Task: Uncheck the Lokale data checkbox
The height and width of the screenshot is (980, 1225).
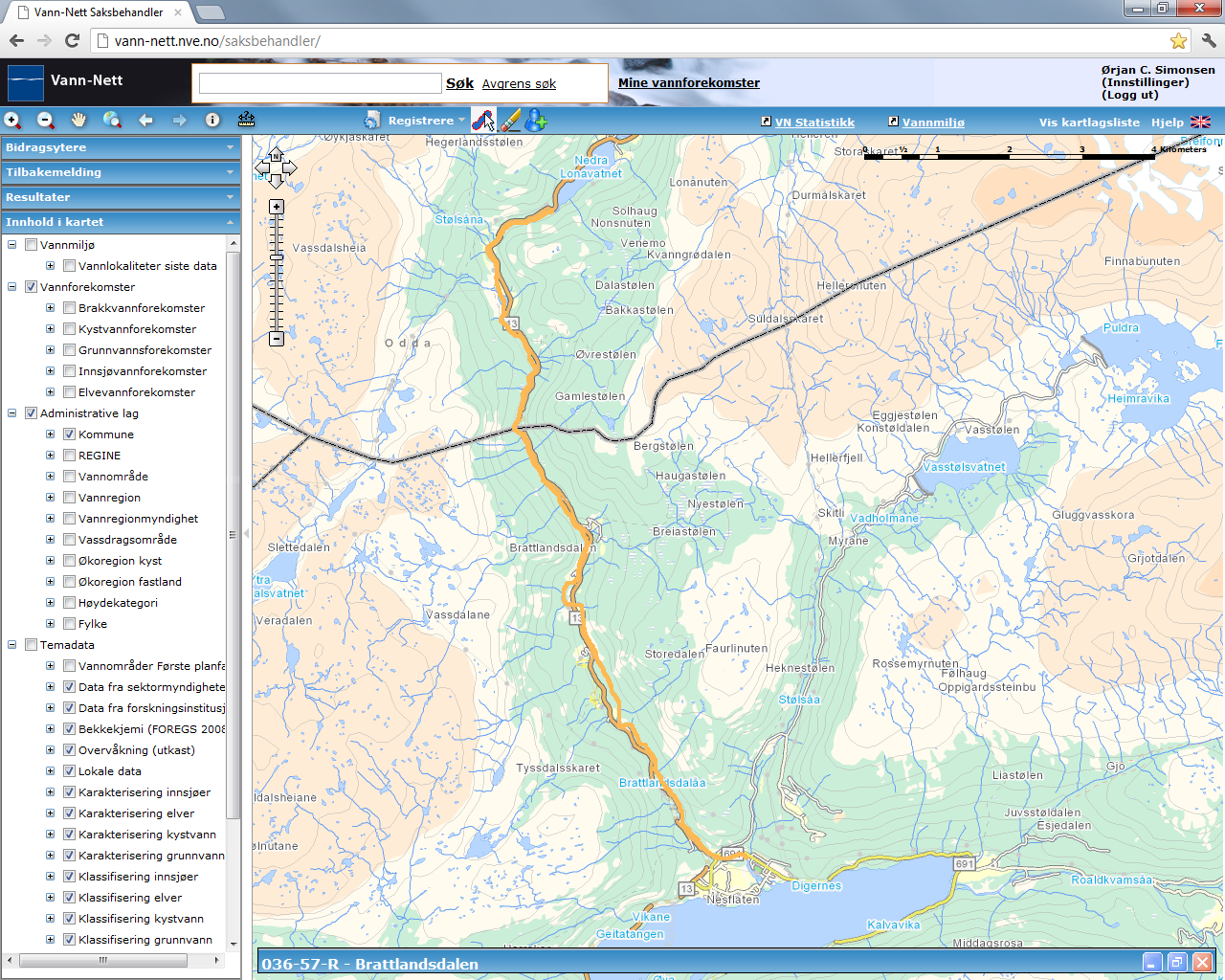Action: (69, 771)
